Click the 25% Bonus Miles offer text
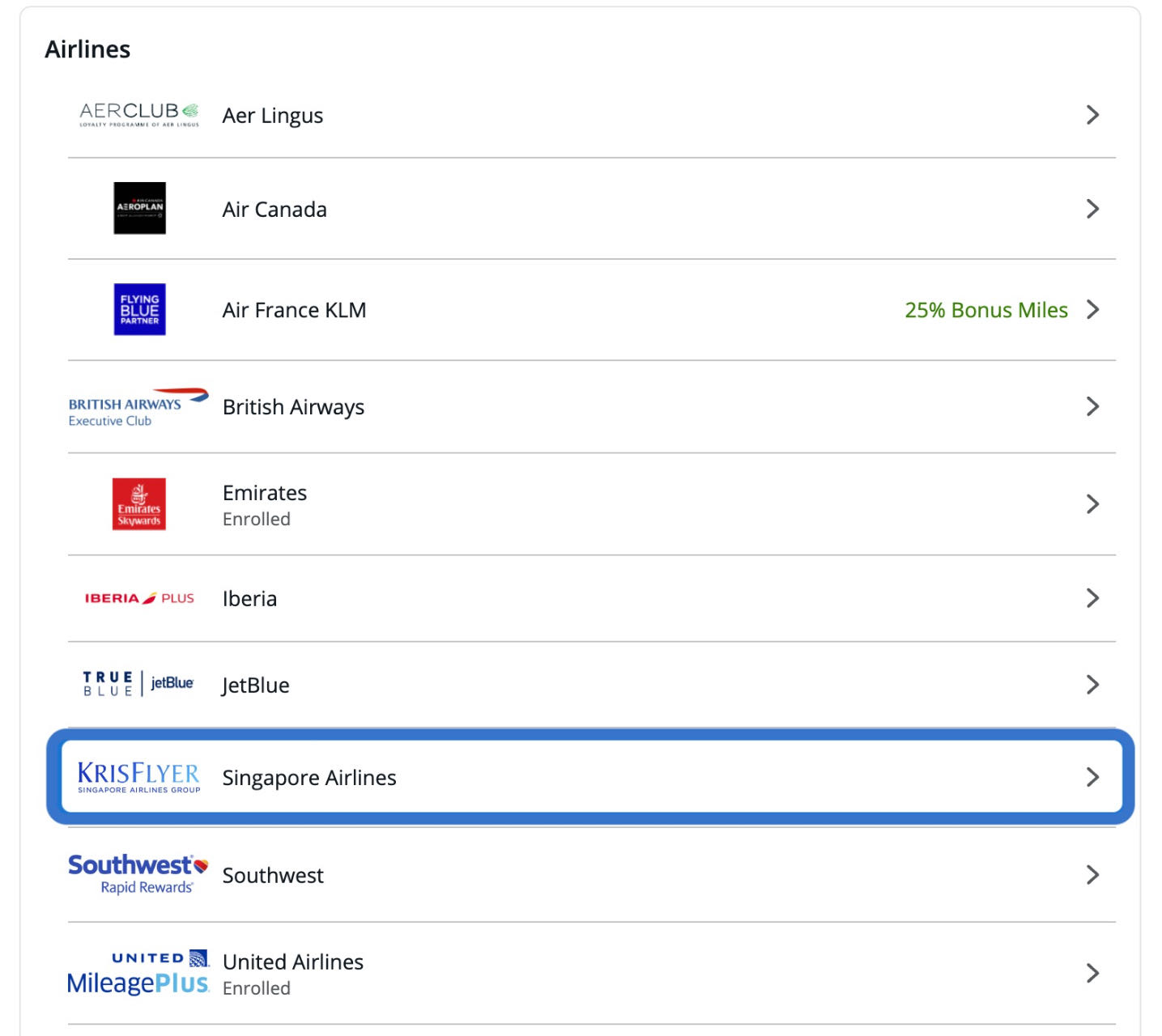The image size is (1162, 1036). pos(986,310)
